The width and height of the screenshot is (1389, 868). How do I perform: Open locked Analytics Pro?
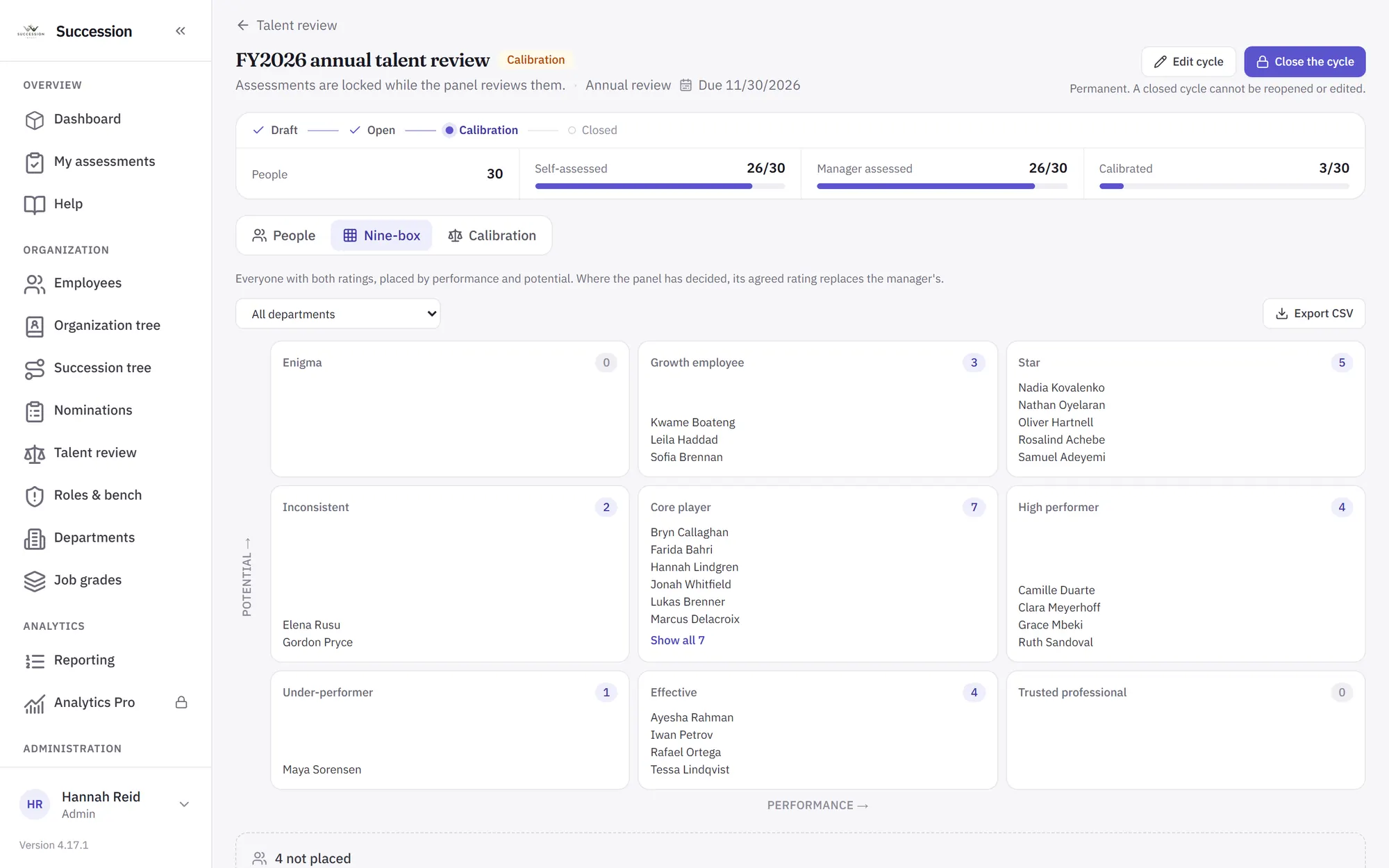(x=106, y=703)
